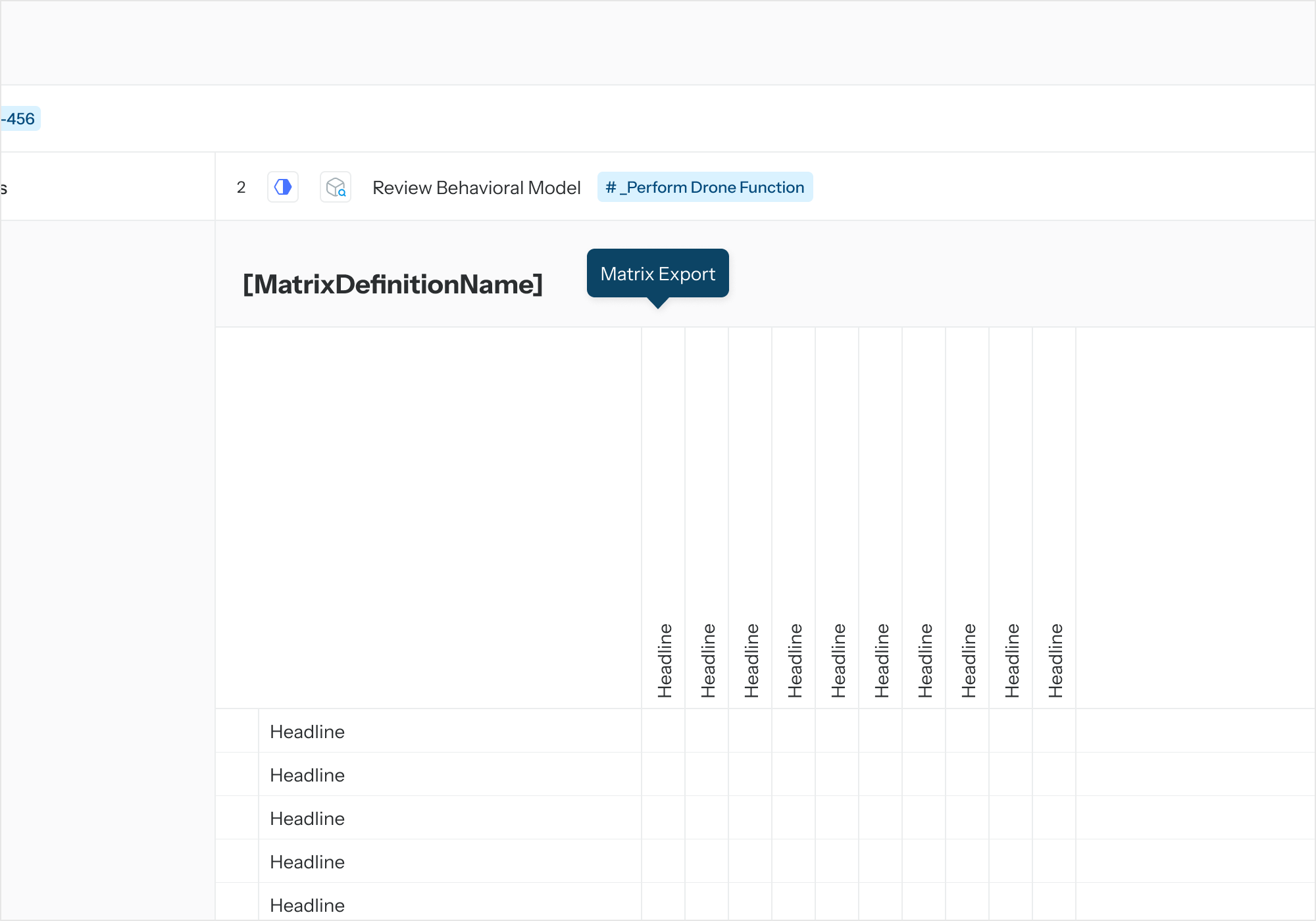Select the third Headline row label
This screenshot has width=1316, height=921.
pos(307,818)
